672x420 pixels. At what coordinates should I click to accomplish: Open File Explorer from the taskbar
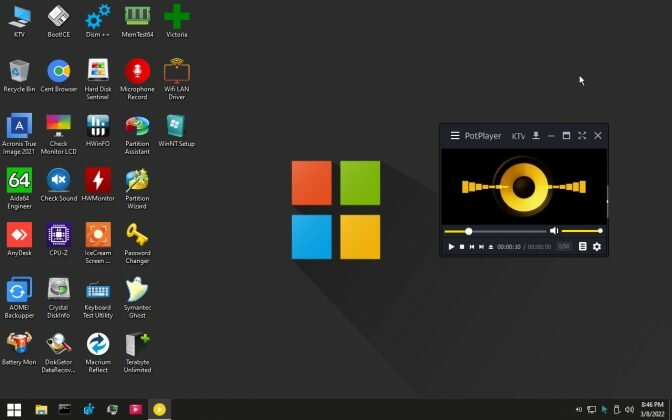pos(41,409)
